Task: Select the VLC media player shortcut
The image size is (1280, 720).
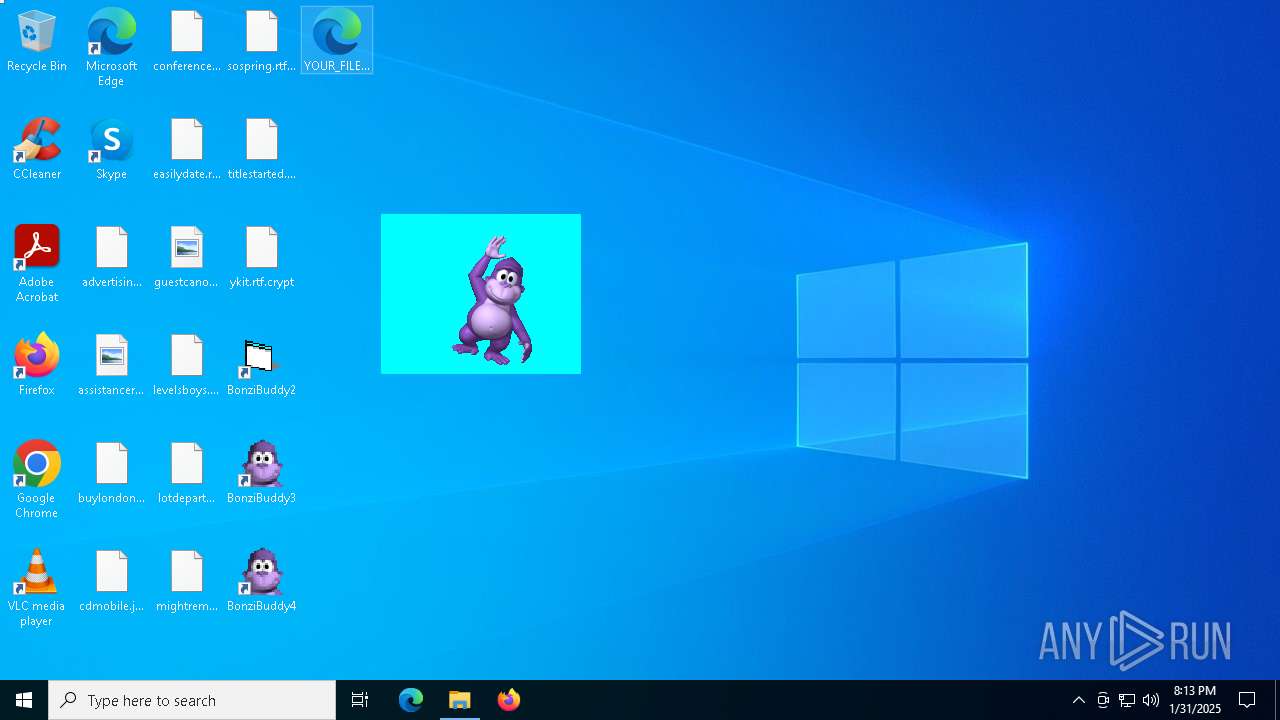Action: tap(37, 587)
